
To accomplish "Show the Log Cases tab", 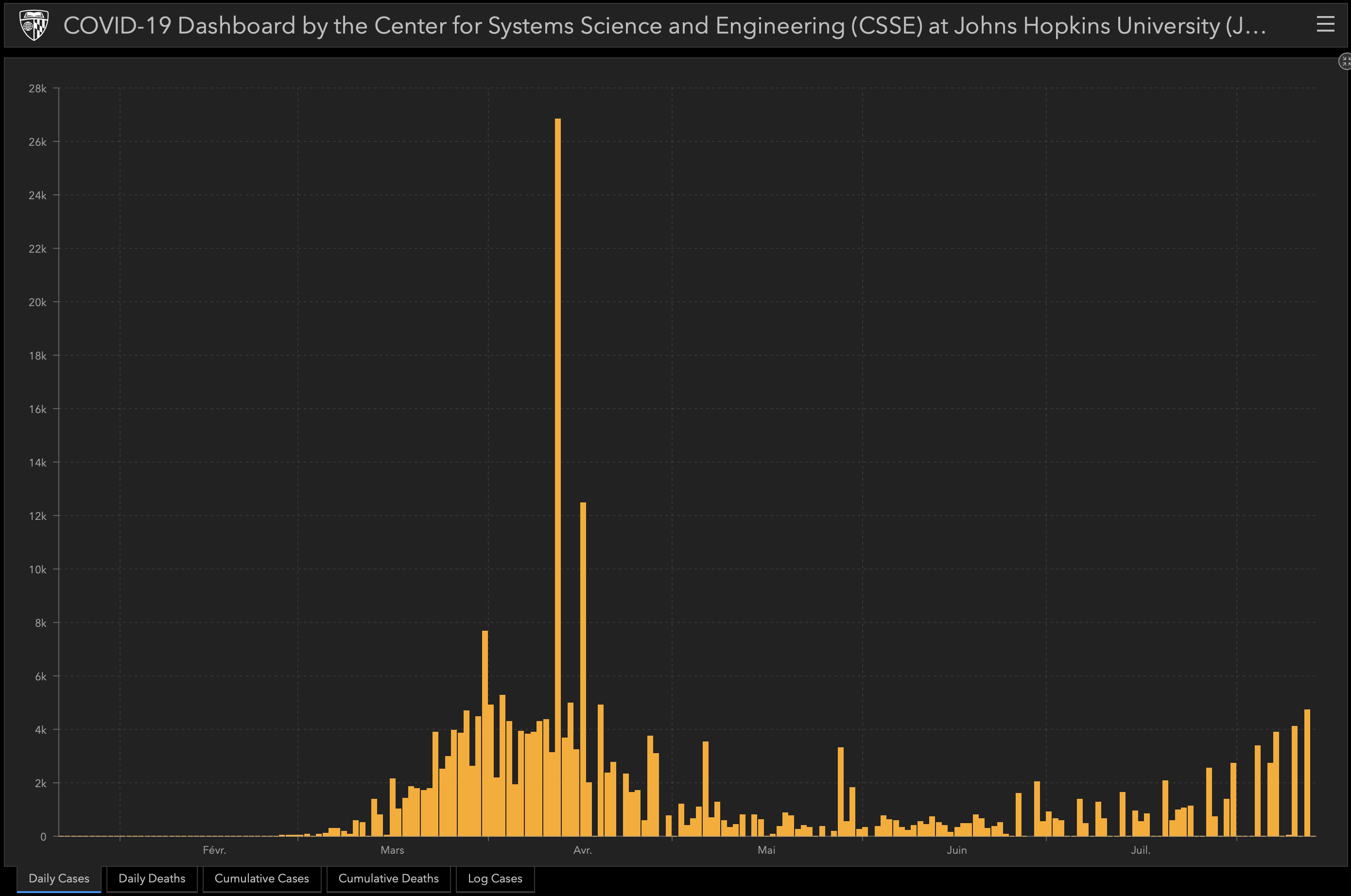I will pyautogui.click(x=494, y=879).
